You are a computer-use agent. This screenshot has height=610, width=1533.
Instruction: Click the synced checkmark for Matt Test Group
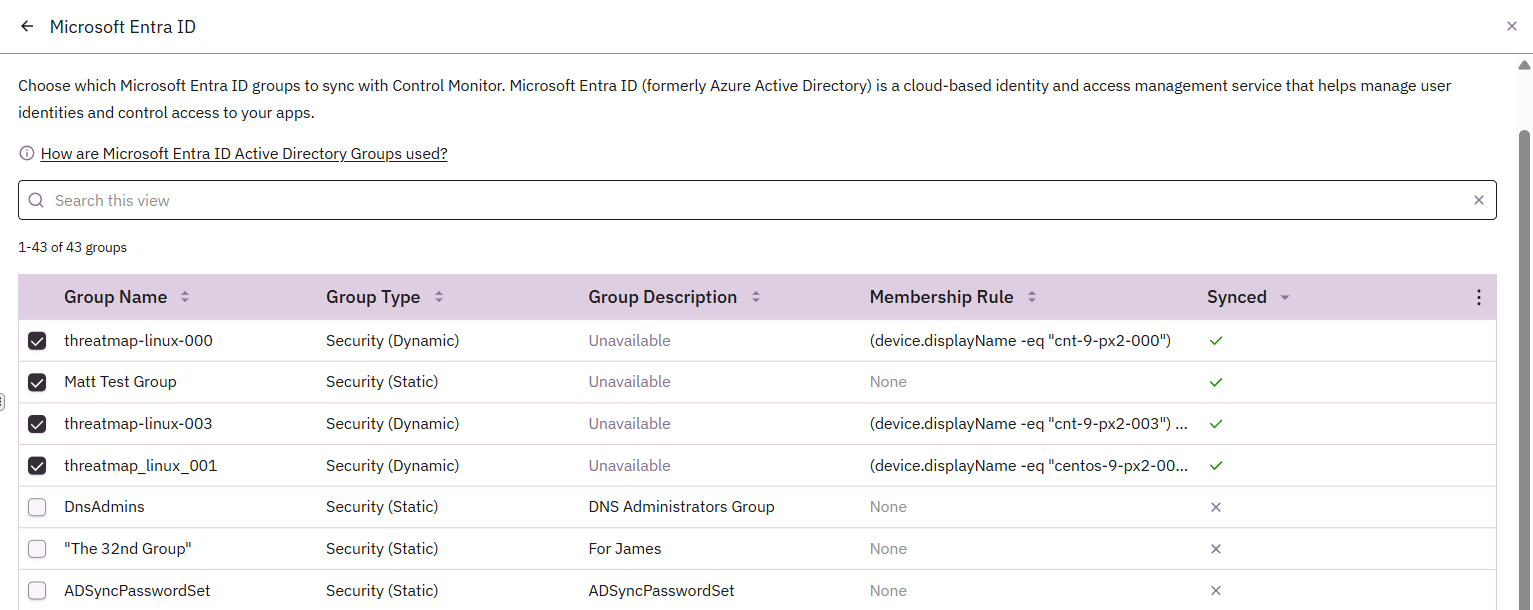[x=1216, y=382]
